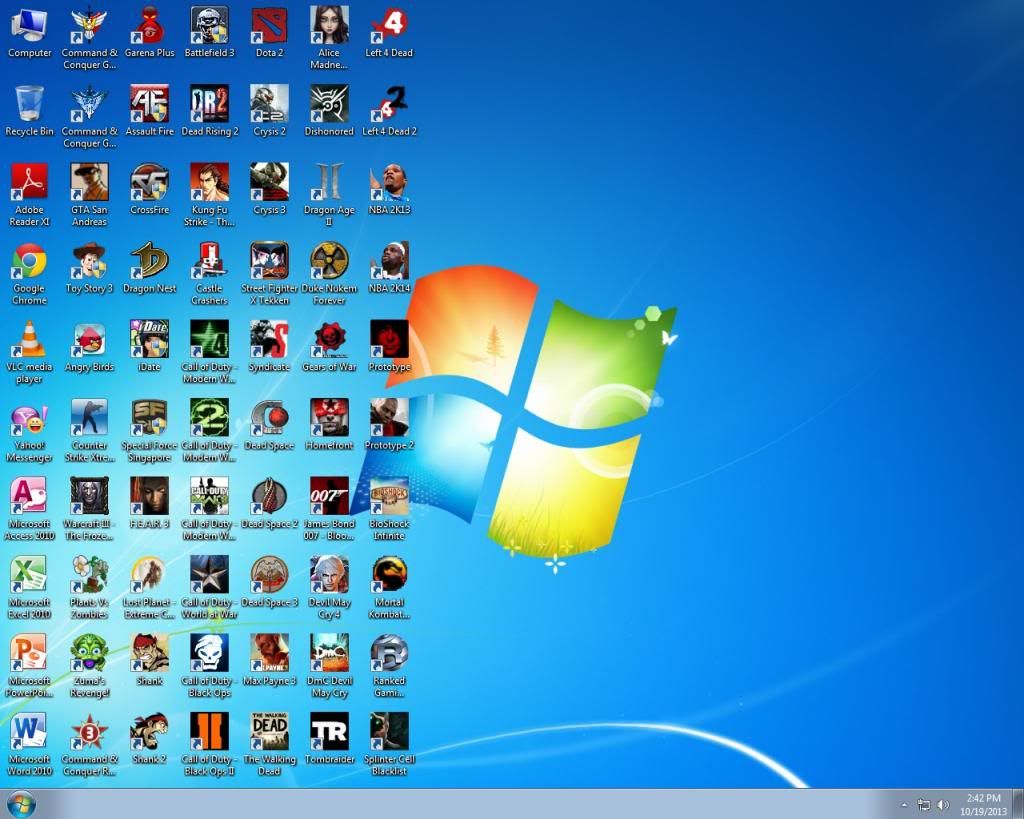Select the Toy Story 3 shortcut
The height and width of the screenshot is (819, 1024).
coord(89,267)
